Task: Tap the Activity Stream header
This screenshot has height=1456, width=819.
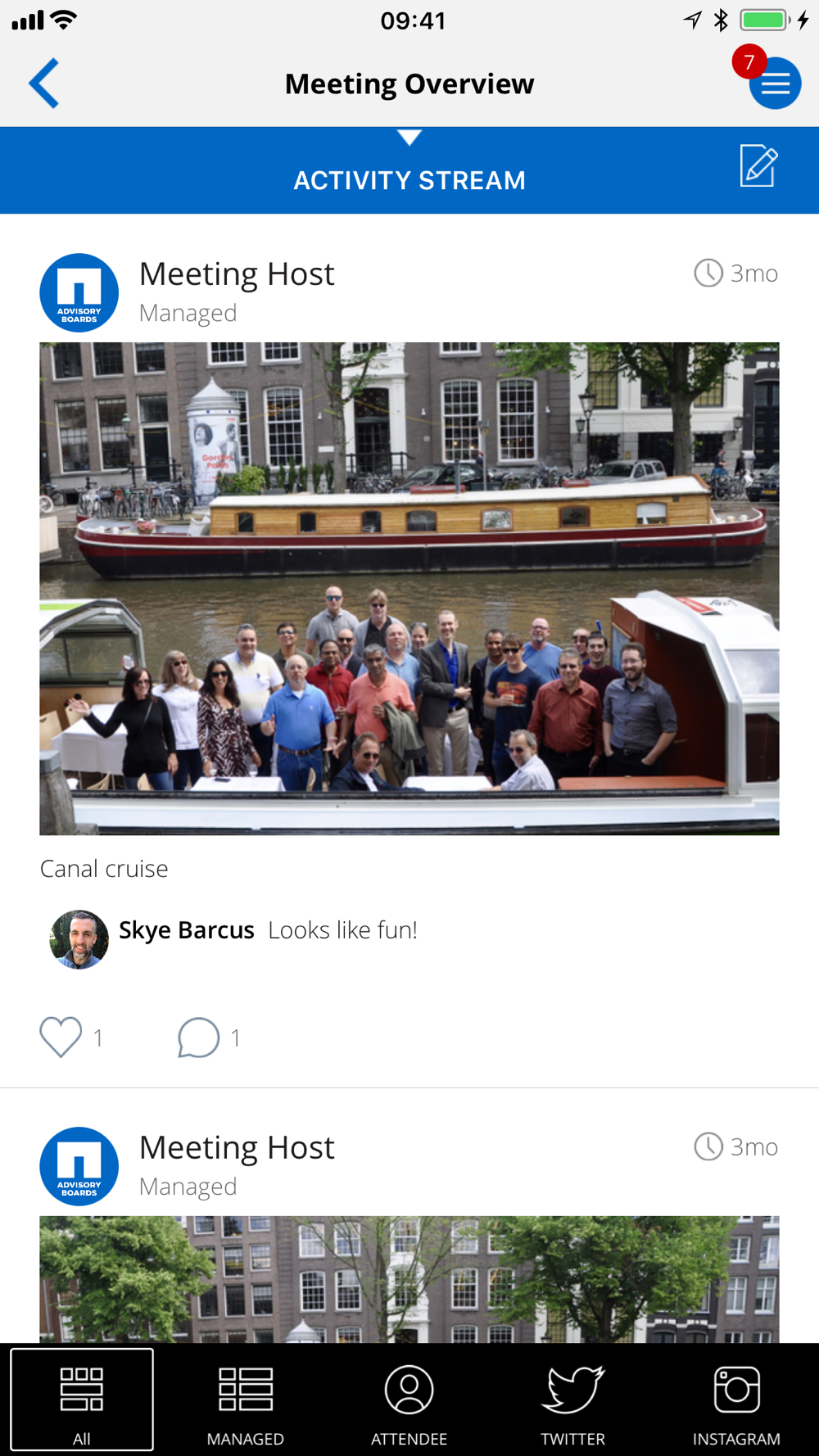Action: (x=409, y=180)
